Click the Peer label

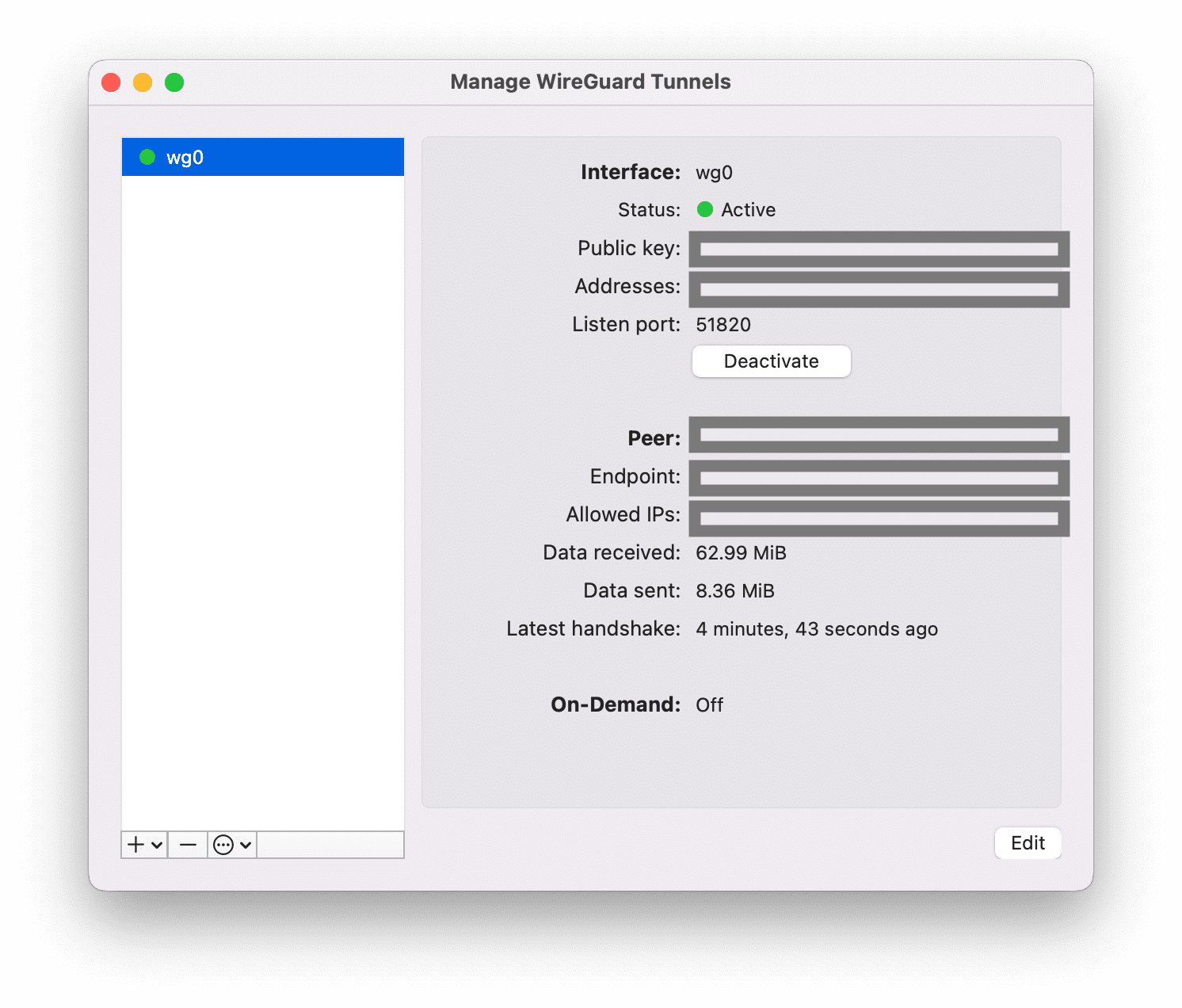point(654,439)
